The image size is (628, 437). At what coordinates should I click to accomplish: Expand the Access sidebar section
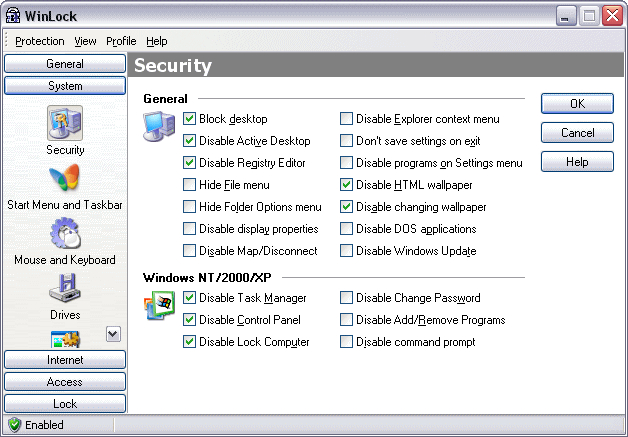pyautogui.click(x=65, y=381)
